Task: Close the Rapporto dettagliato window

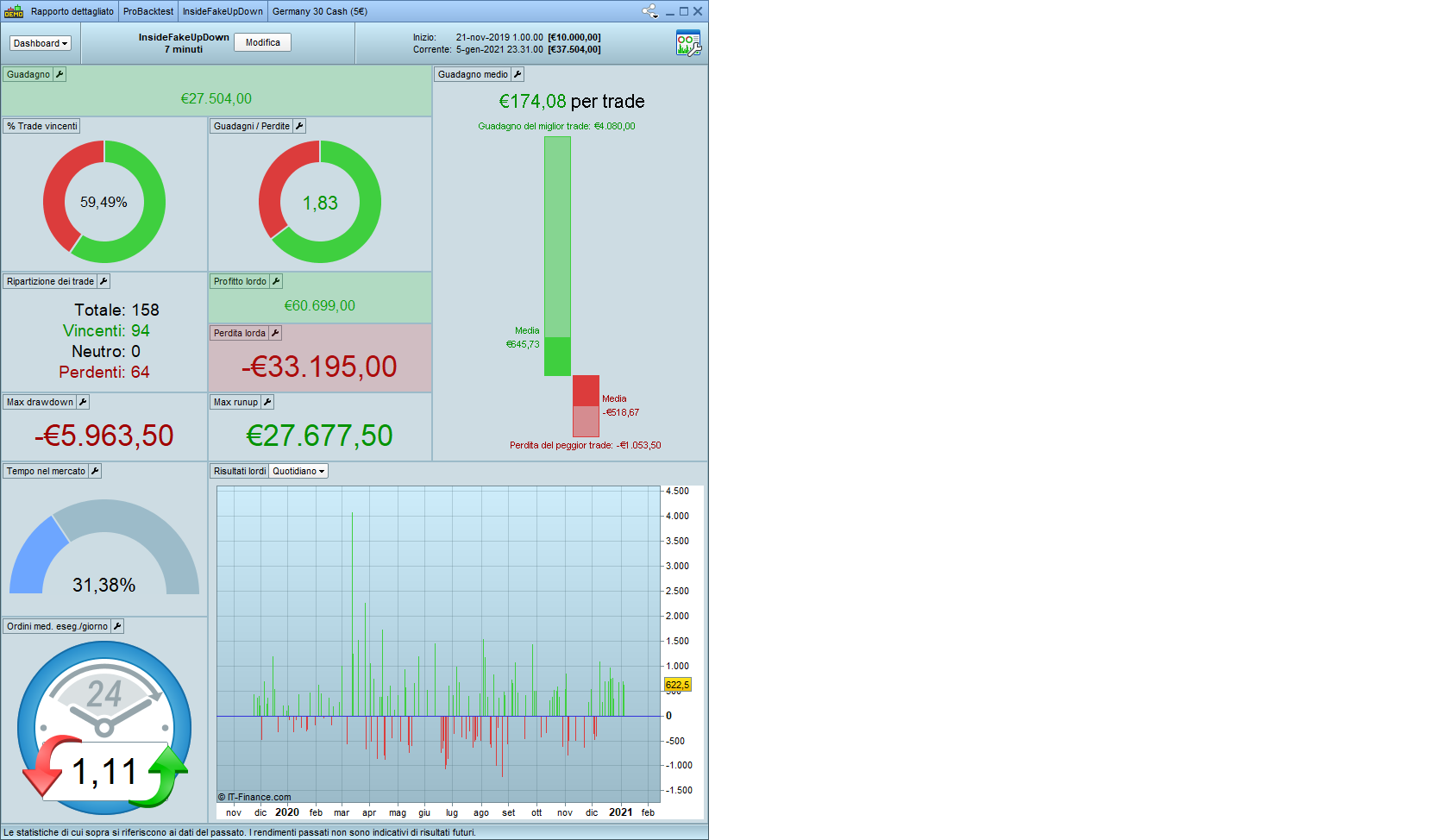Action: (x=698, y=11)
